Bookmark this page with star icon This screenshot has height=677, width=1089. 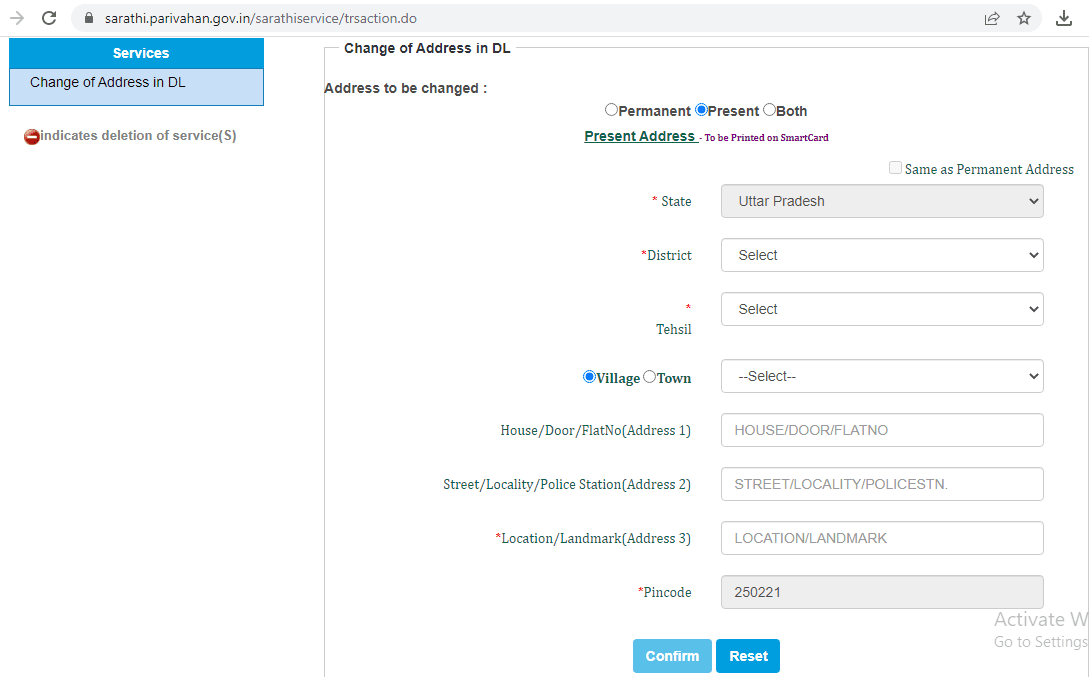1024,19
